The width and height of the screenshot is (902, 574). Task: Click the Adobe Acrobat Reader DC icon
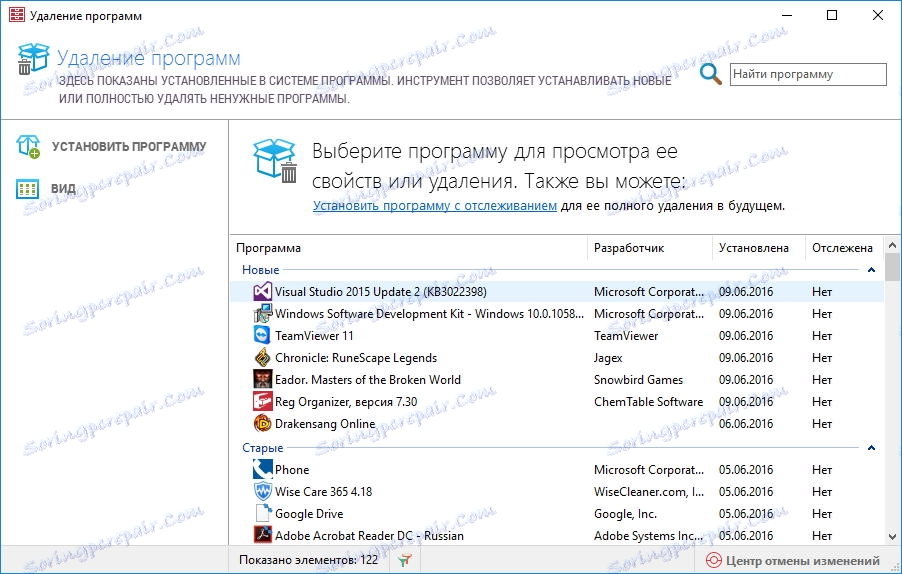point(262,535)
